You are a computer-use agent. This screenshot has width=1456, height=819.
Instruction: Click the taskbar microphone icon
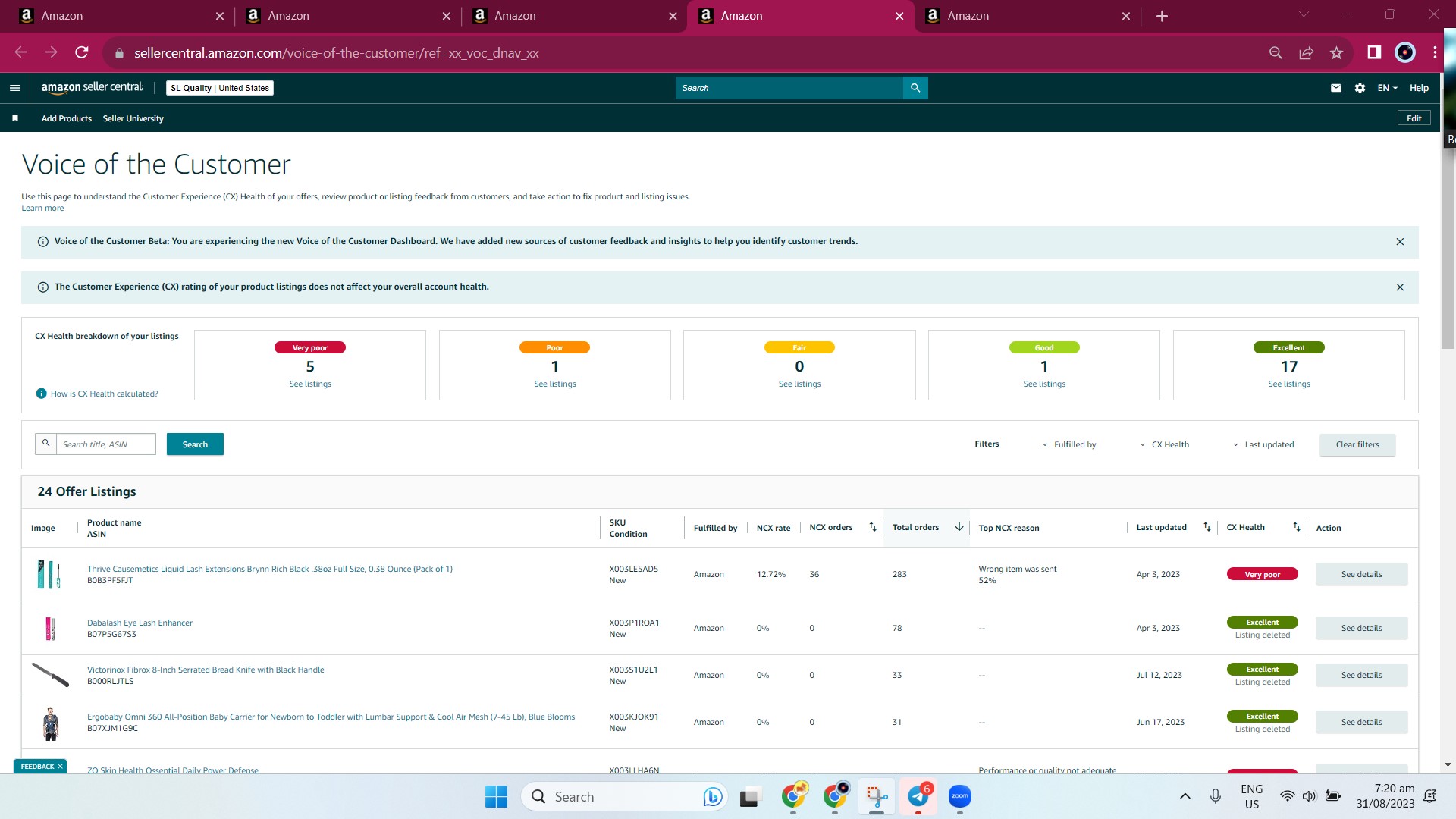[x=1215, y=796]
